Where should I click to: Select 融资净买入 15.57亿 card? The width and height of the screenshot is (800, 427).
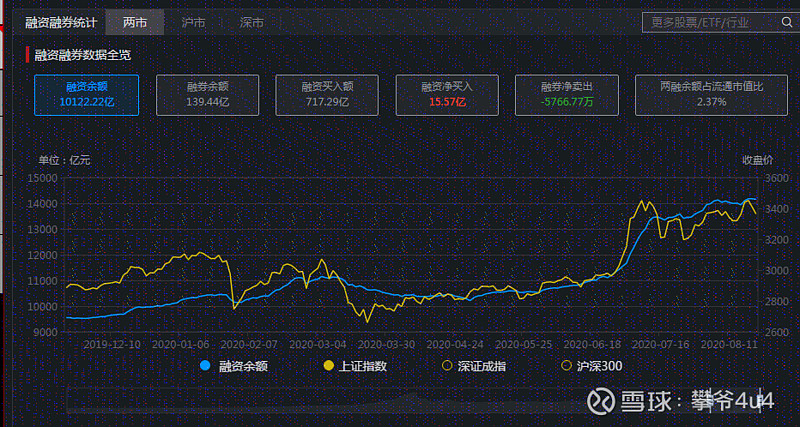point(447,95)
